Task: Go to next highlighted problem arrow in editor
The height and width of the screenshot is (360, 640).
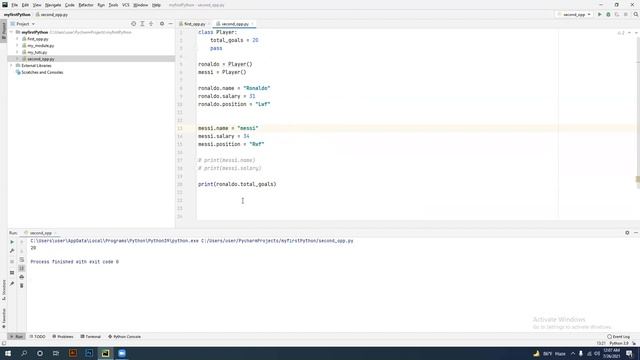Action: click(636, 33)
